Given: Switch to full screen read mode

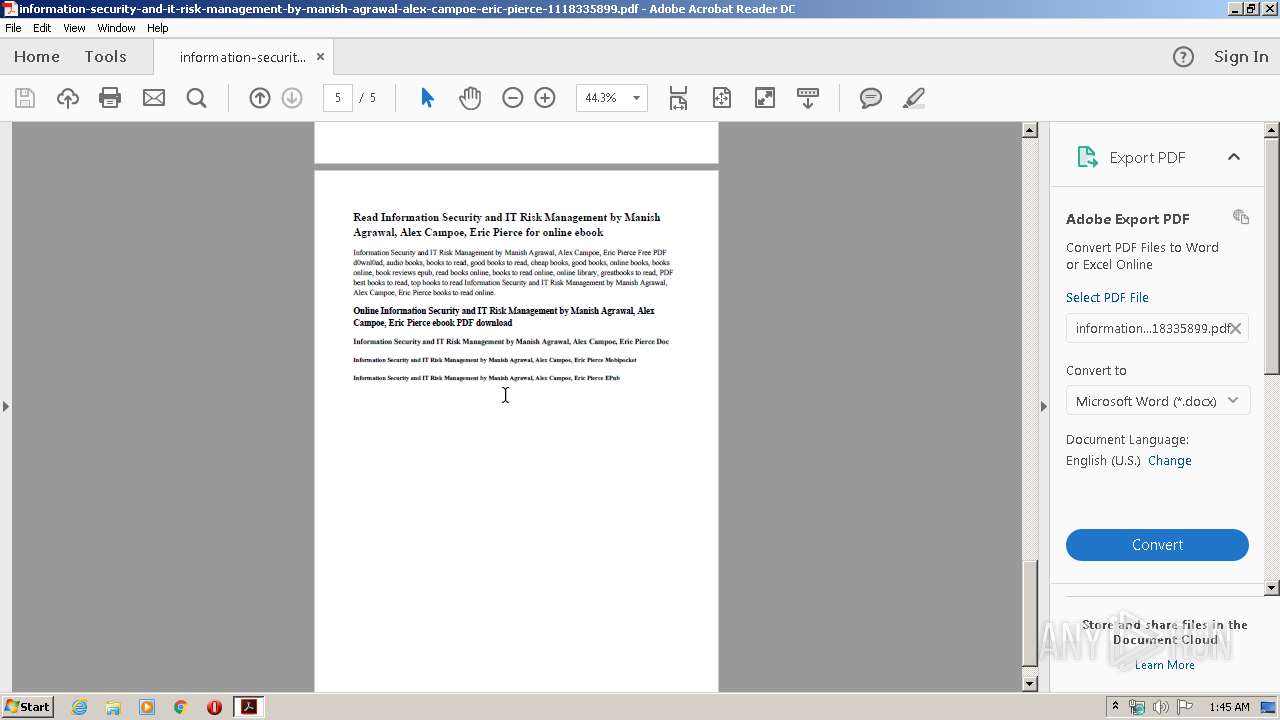Looking at the screenshot, I should tap(765, 98).
